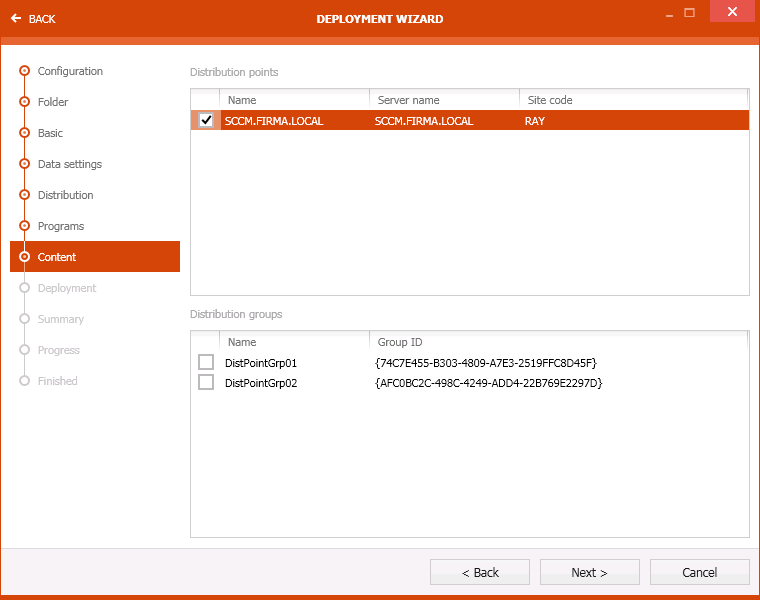Image resolution: width=760 pixels, height=600 pixels.
Task: Click the Programs step bullet icon
Action: pyautogui.click(x=24, y=226)
